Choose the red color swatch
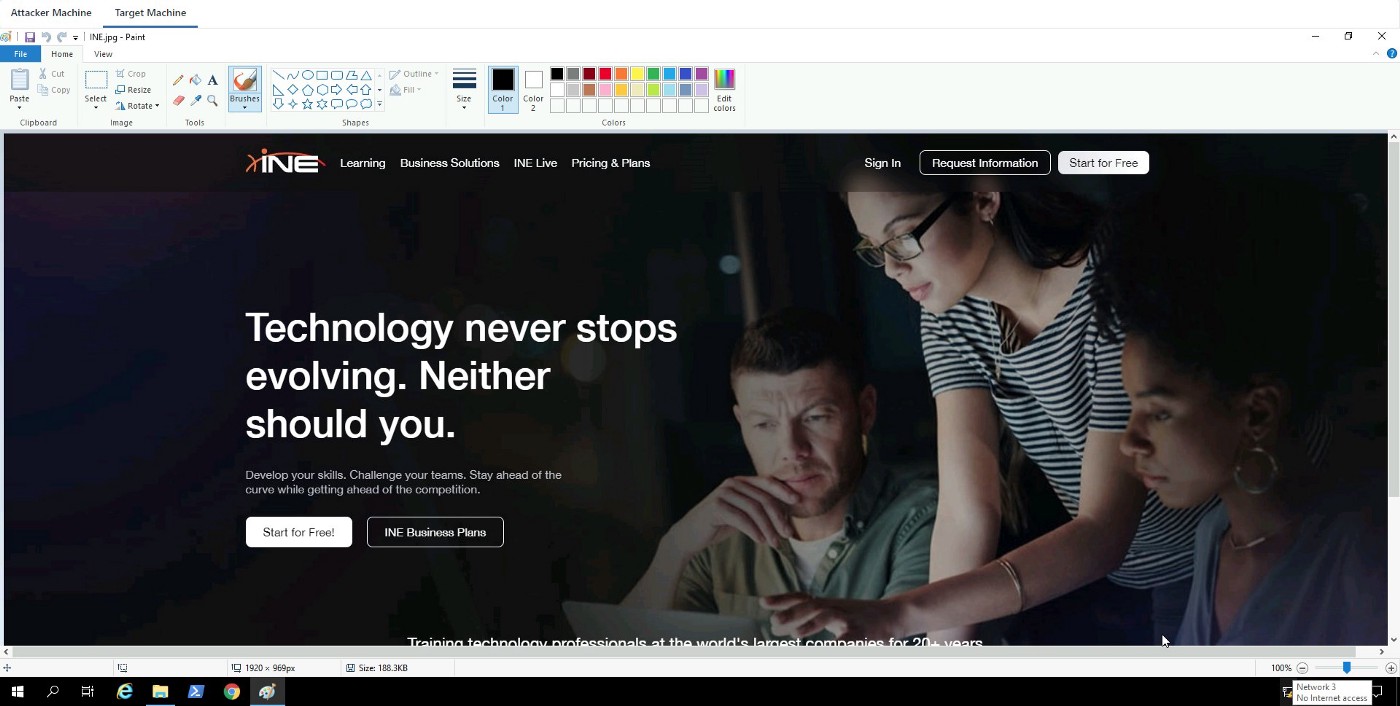 coord(605,74)
